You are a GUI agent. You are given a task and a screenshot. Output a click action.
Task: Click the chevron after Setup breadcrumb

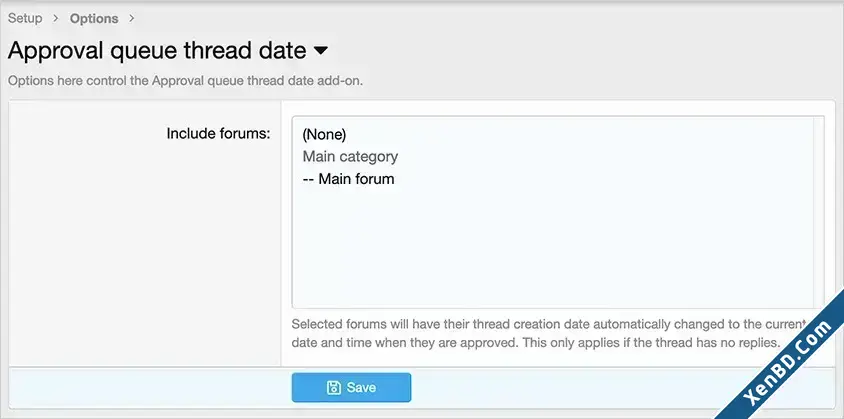click(55, 18)
